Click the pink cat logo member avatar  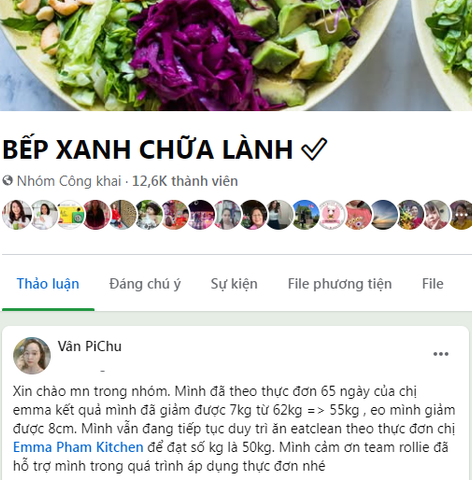pos(332,215)
